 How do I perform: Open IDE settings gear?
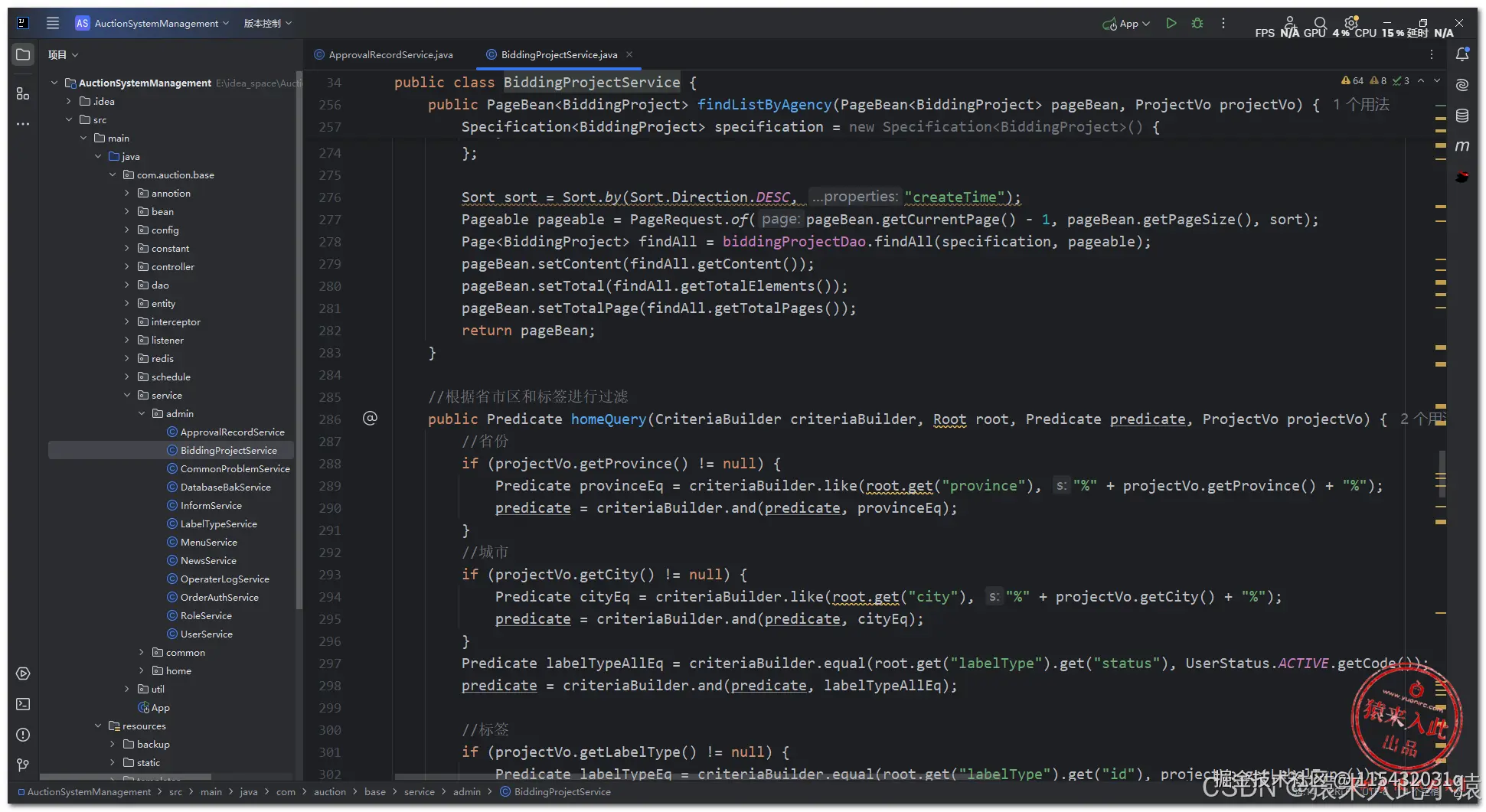tap(1351, 23)
